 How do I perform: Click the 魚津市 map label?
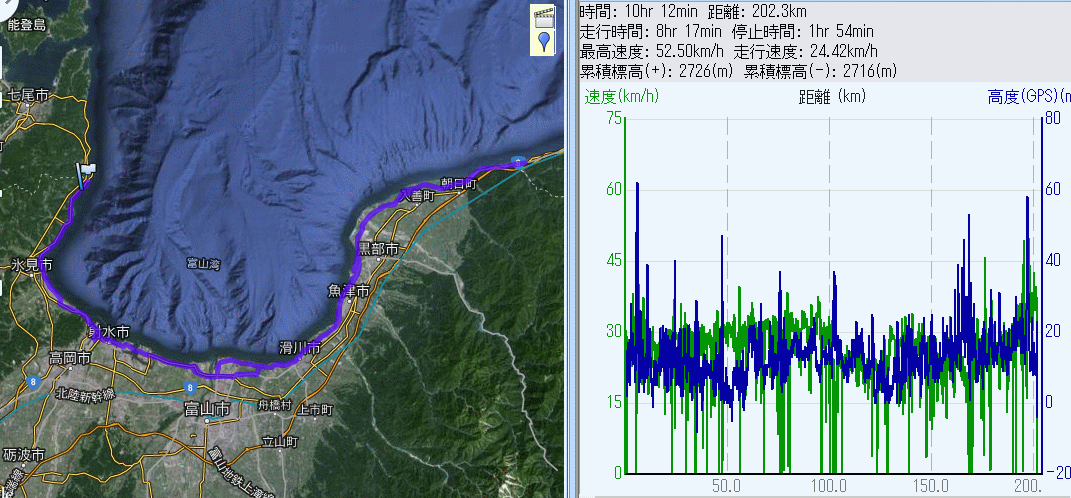tap(349, 290)
